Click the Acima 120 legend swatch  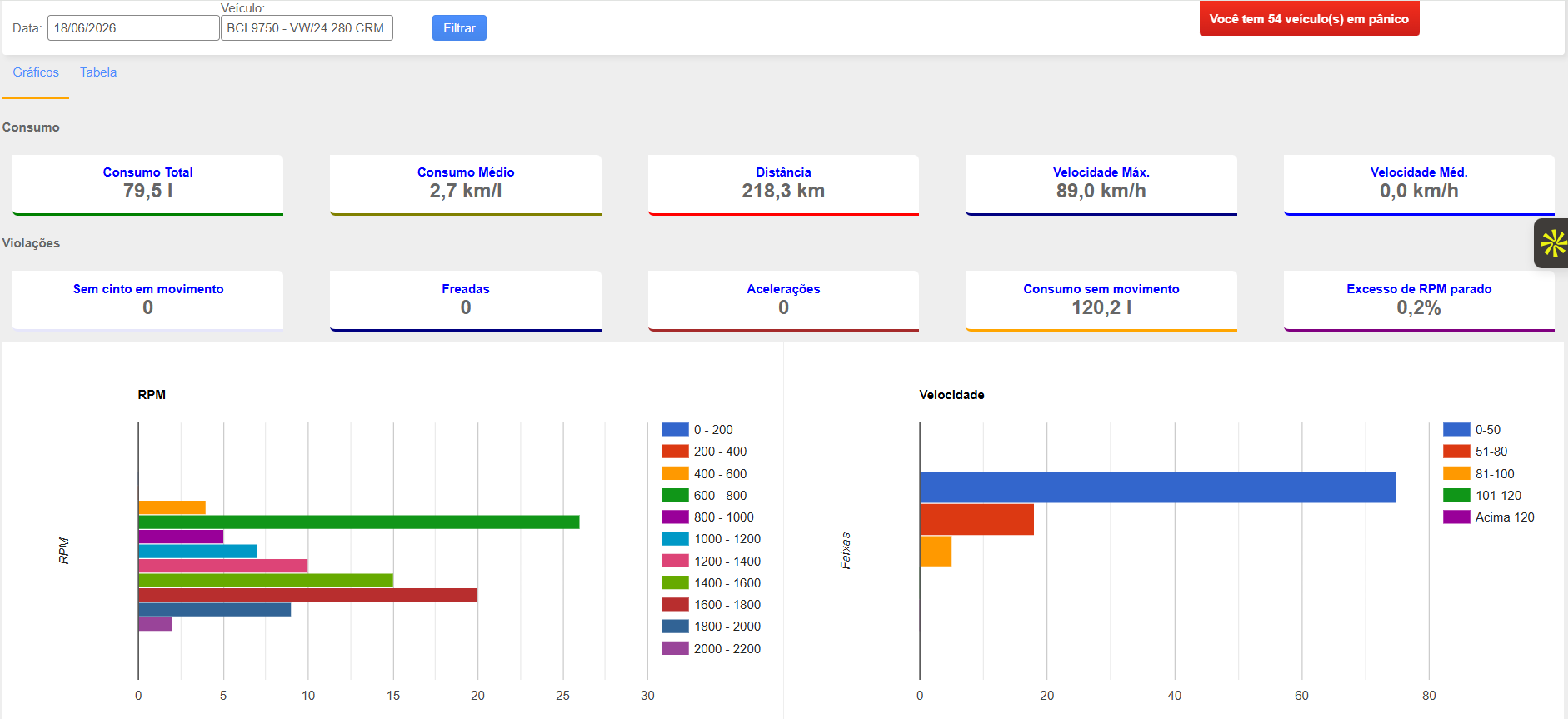(x=1456, y=517)
